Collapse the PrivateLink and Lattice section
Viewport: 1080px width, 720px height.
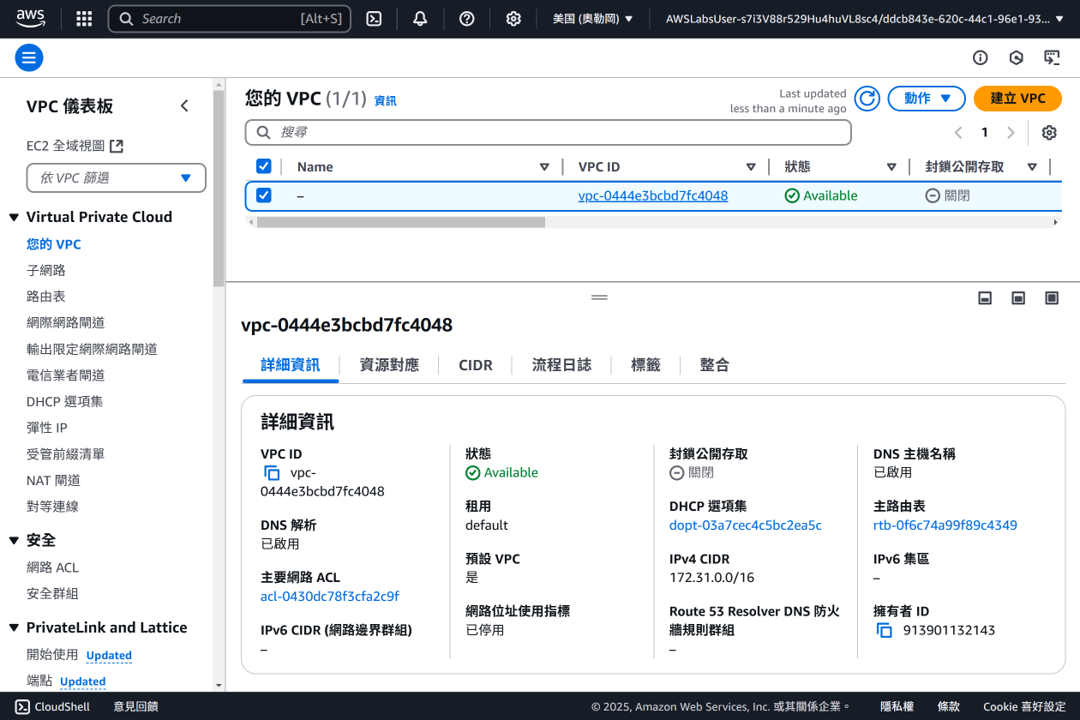tap(14, 628)
